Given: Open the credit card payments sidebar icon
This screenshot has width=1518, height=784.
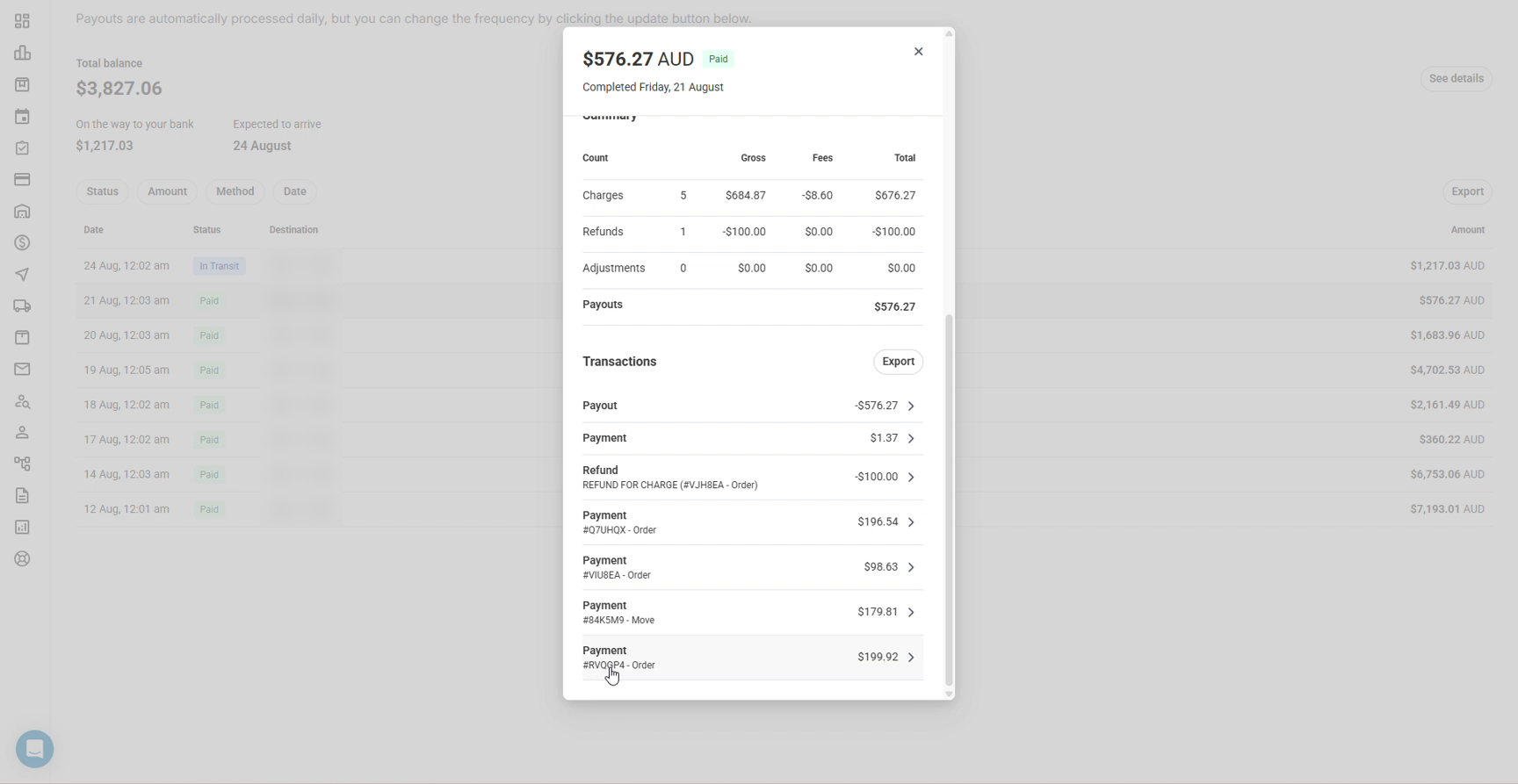Looking at the screenshot, I should coord(22,180).
